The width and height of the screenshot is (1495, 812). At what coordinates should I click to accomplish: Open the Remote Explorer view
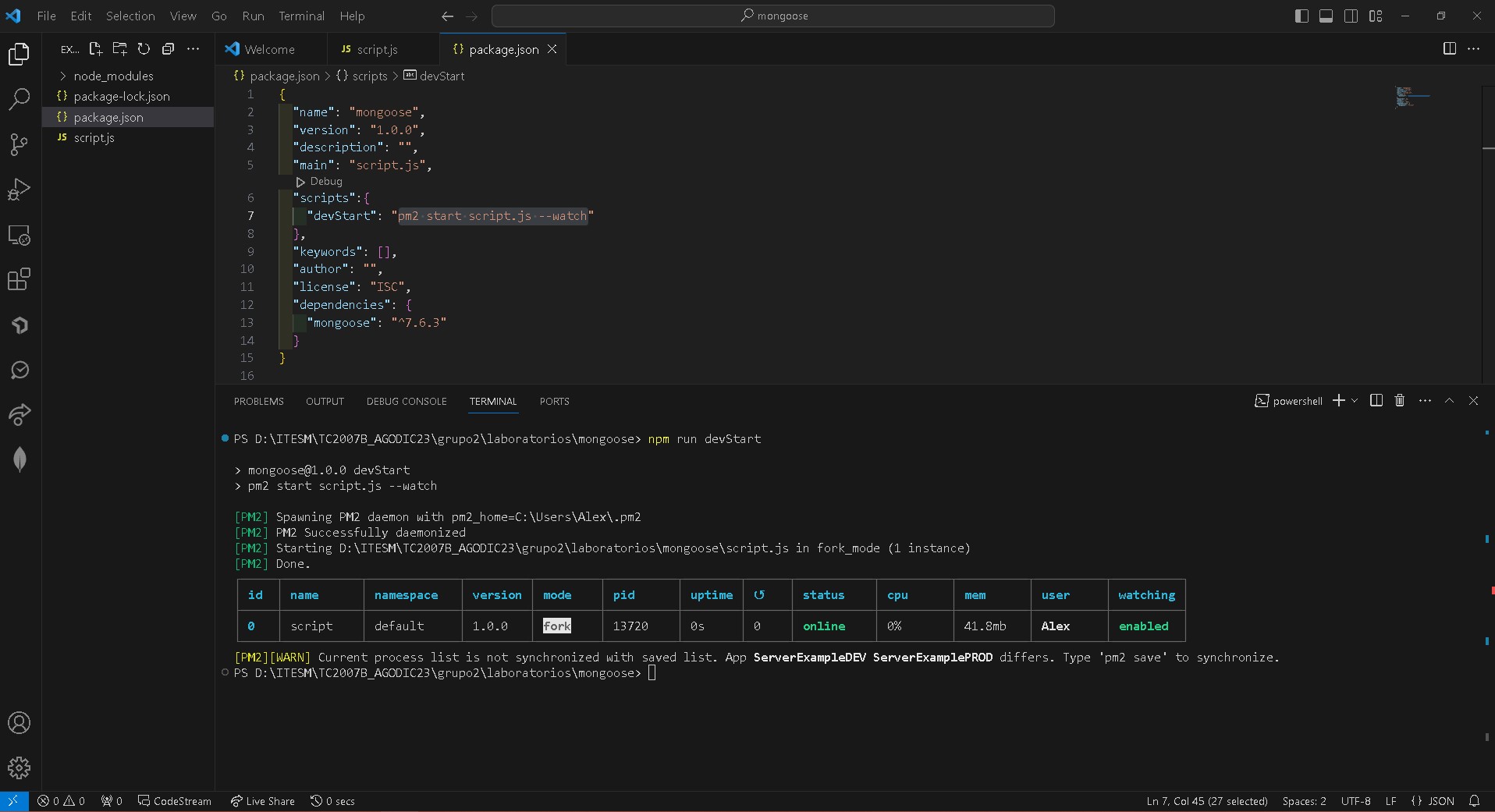[x=20, y=235]
